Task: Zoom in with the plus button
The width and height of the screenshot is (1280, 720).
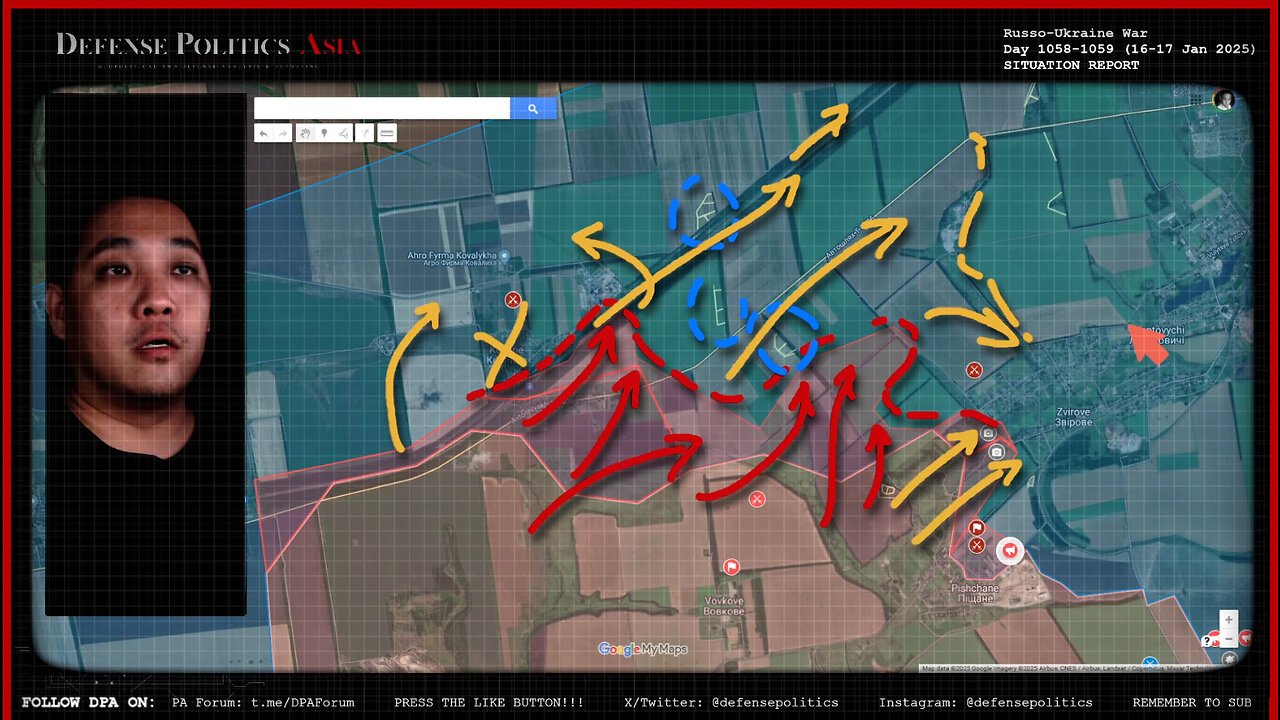Action: (x=1229, y=619)
